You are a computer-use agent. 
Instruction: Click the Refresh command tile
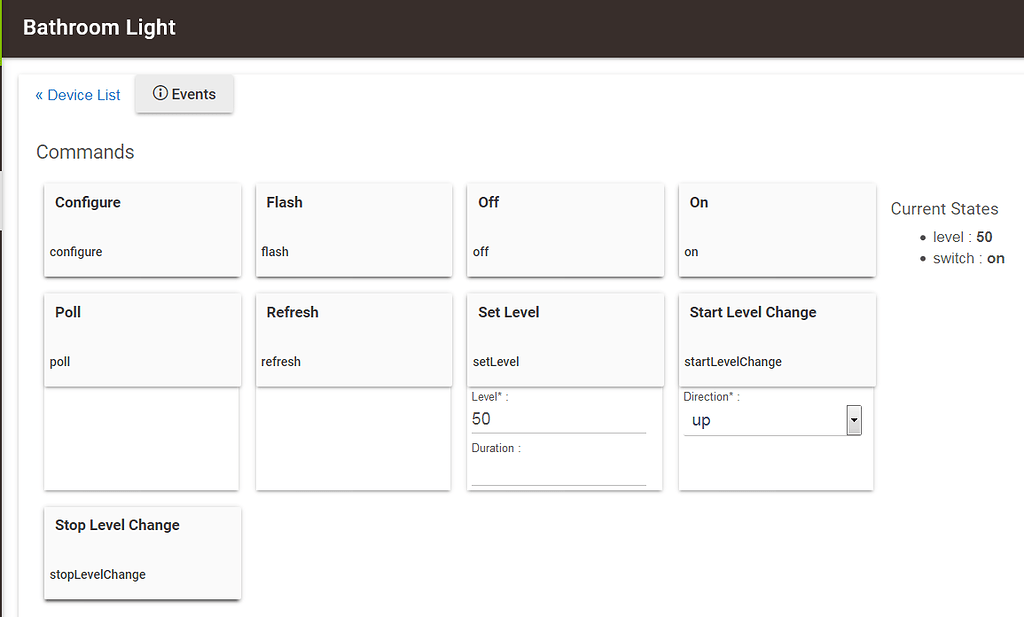pos(353,339)
